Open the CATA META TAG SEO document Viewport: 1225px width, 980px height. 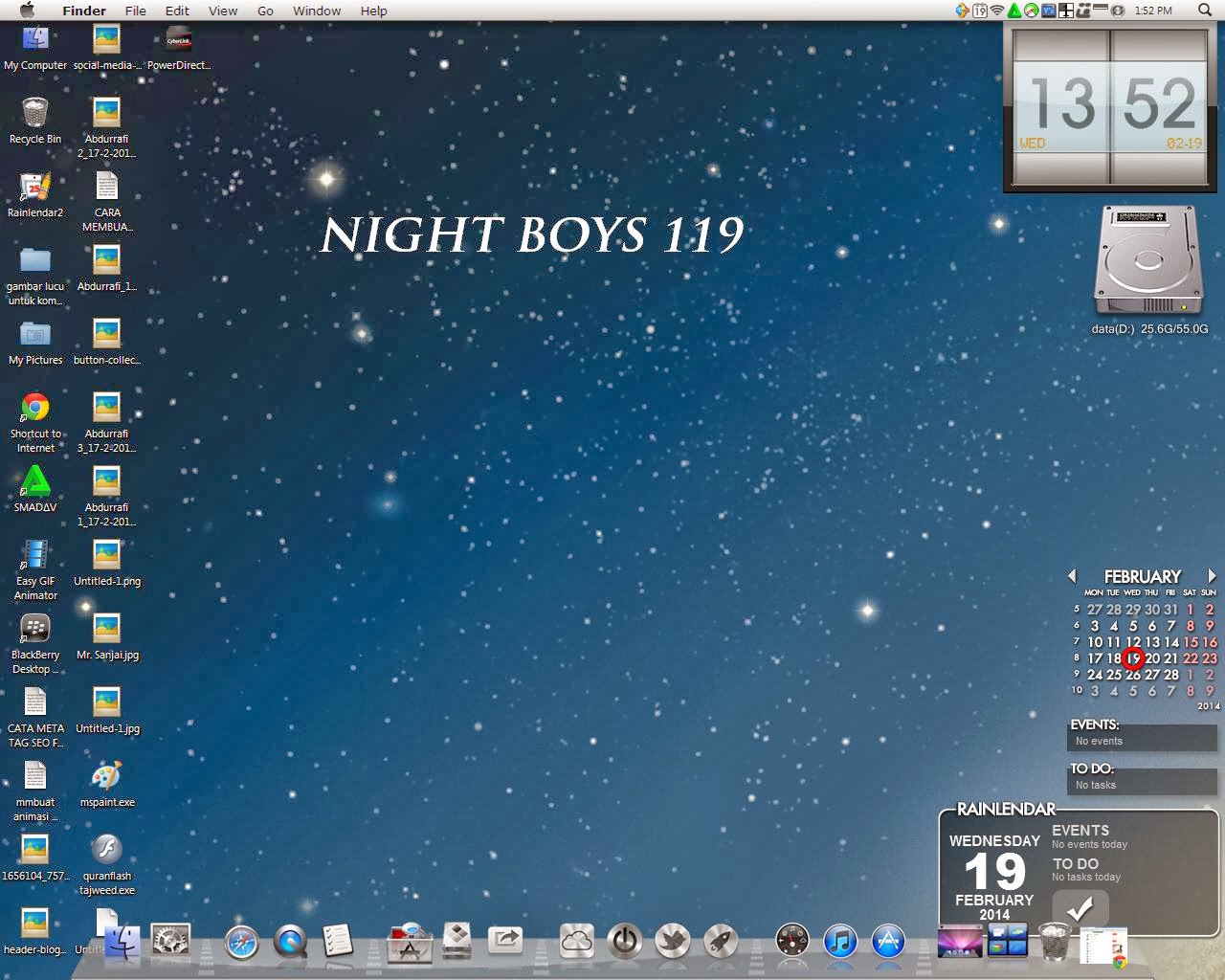[35, 702]
